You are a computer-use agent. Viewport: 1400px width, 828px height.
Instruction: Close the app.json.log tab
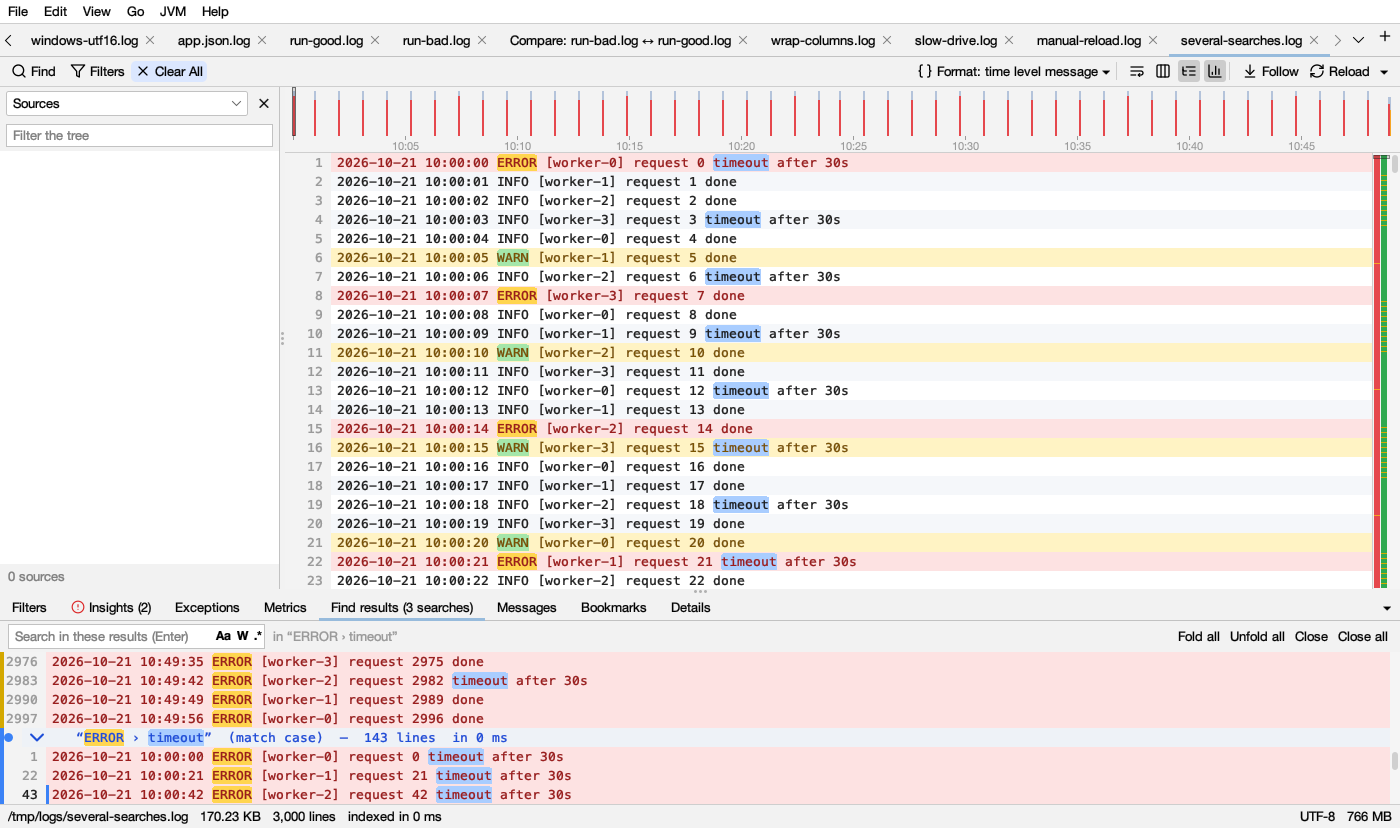pos(262,40)
